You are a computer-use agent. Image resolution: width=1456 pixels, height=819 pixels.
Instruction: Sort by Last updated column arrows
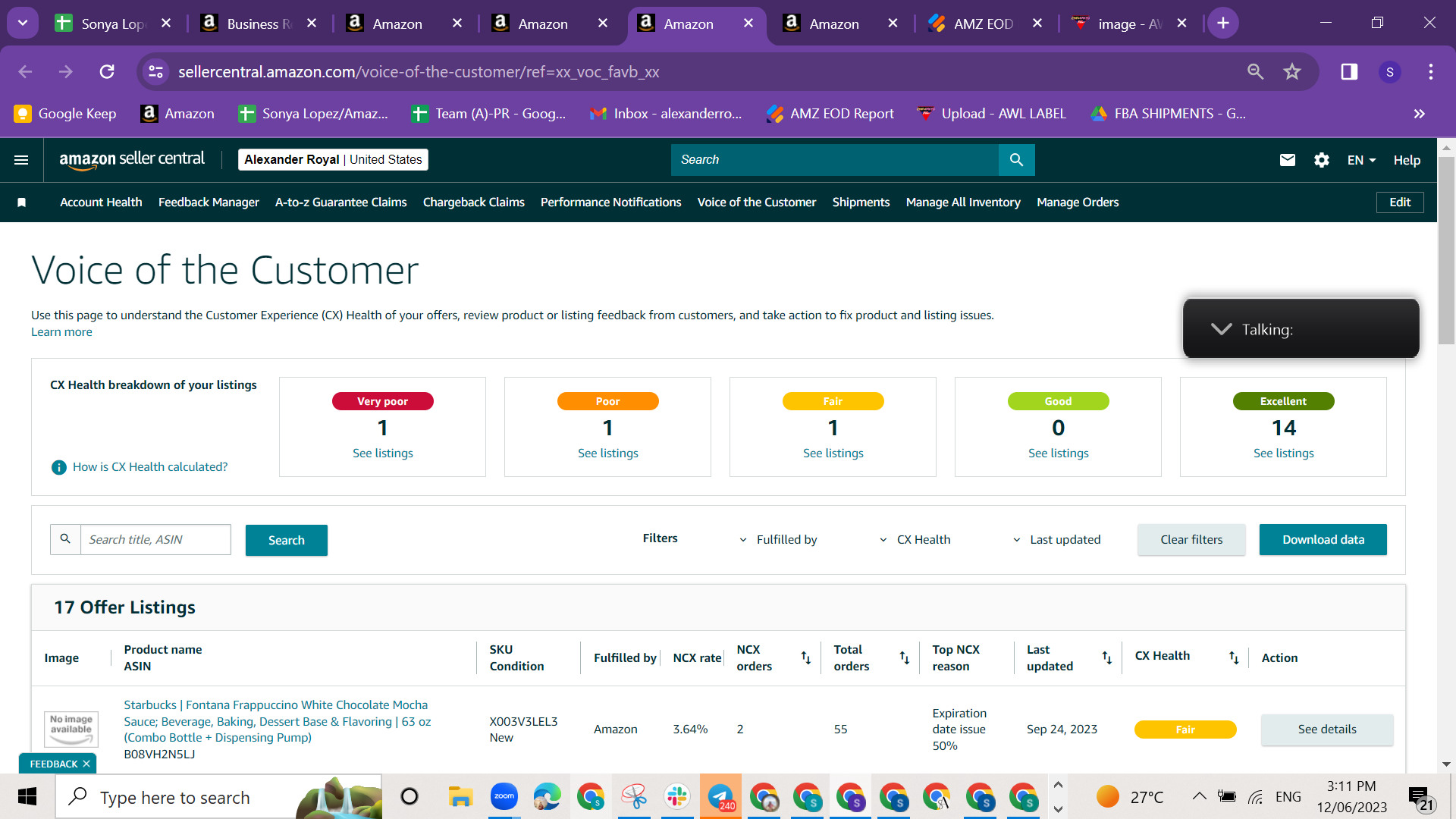coord(1107,657)
